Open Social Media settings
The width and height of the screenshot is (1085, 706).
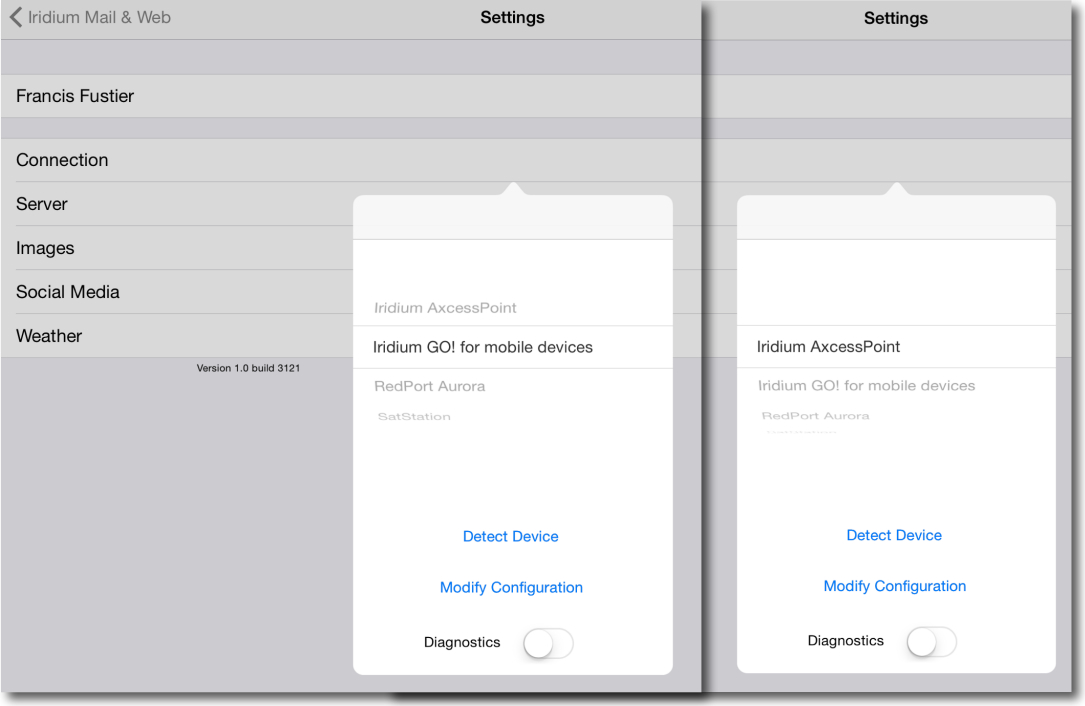[x=177, y=292]
